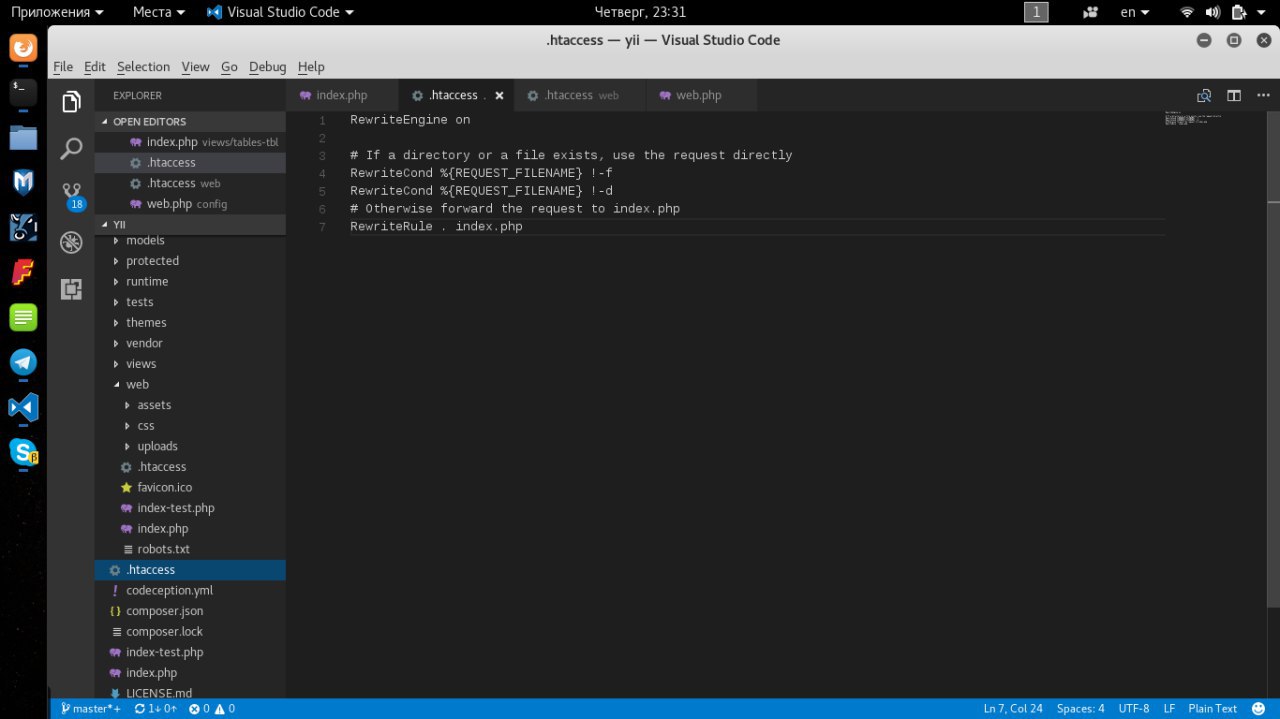The image size is (1280, 719).
Task: Expand the views folder
Action: 190,364
